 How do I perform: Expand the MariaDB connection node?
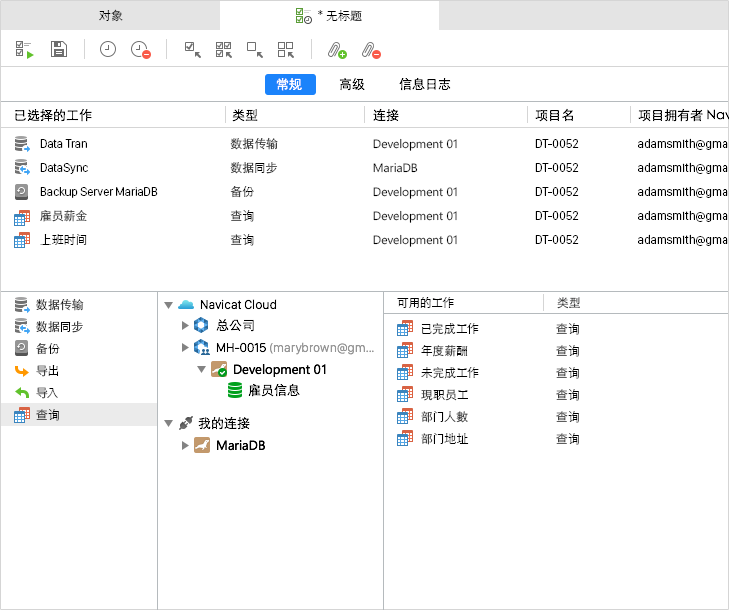tap(185, 445)
